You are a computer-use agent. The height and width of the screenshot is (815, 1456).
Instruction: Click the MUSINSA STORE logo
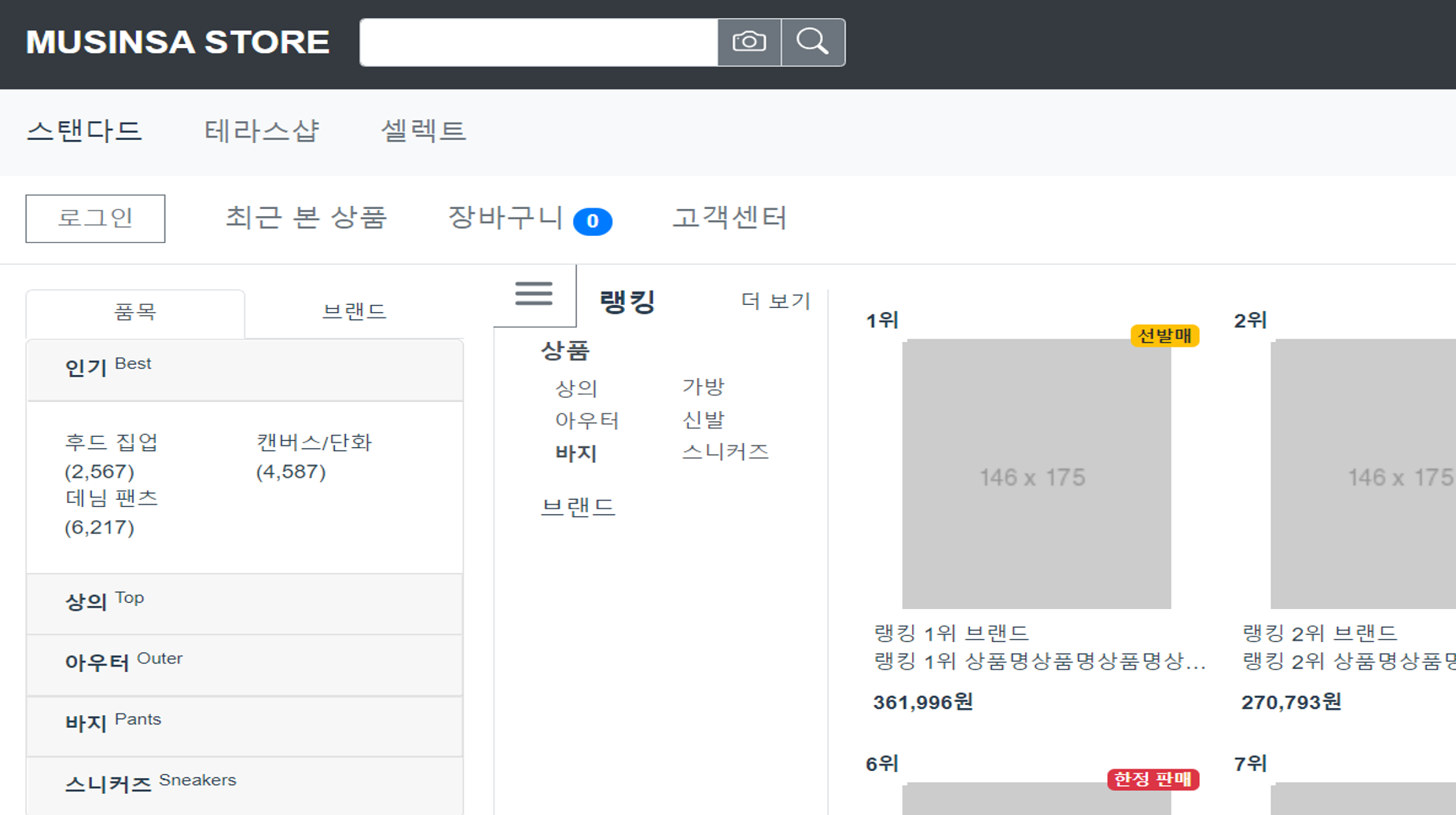178,42
